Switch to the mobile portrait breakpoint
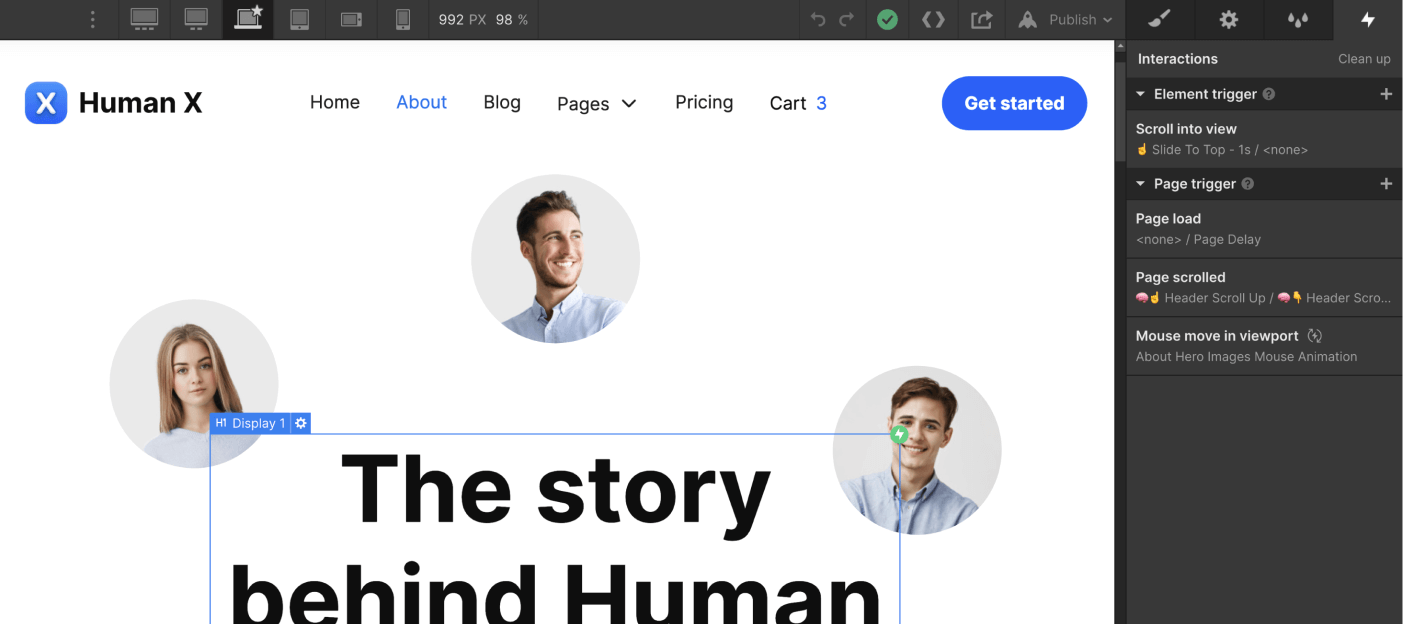 coord(402,19)
